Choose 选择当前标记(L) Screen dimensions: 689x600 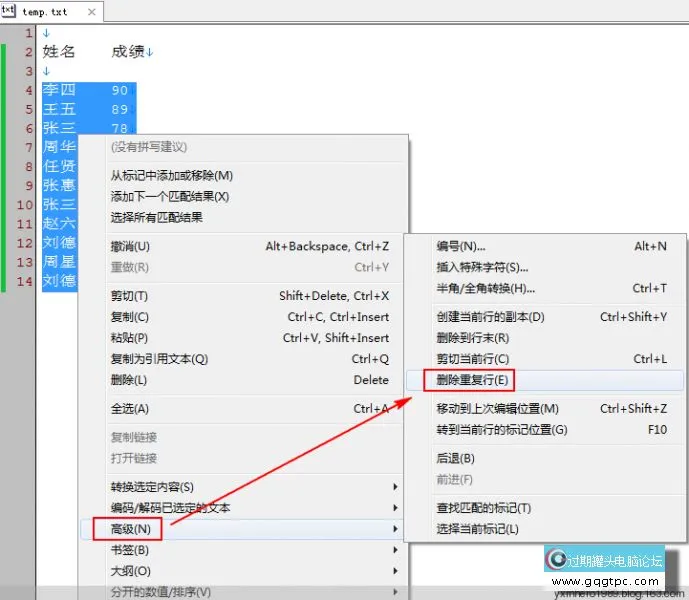(545, 529)
